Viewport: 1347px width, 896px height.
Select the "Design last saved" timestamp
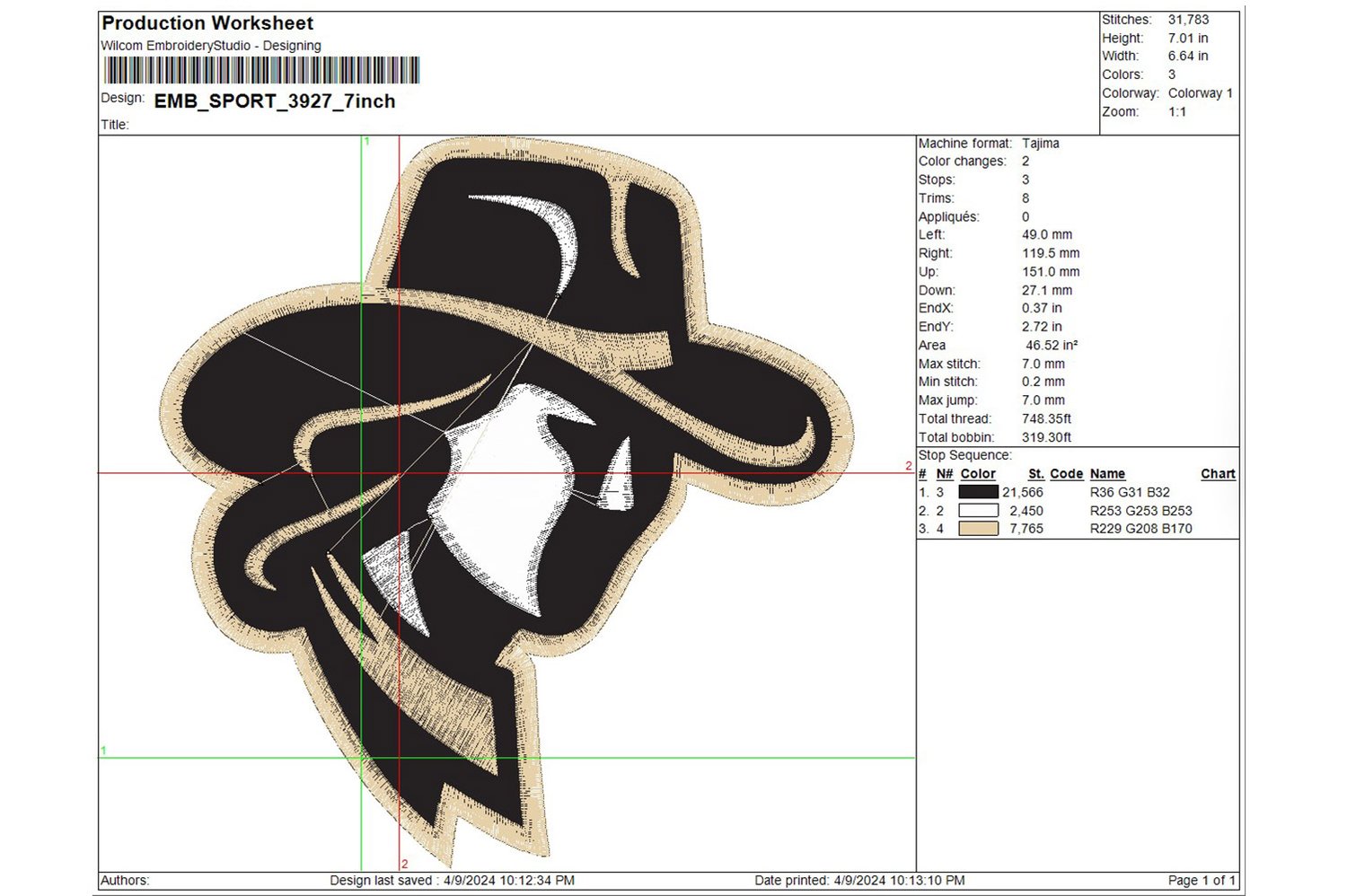click(x=509, y=881)
